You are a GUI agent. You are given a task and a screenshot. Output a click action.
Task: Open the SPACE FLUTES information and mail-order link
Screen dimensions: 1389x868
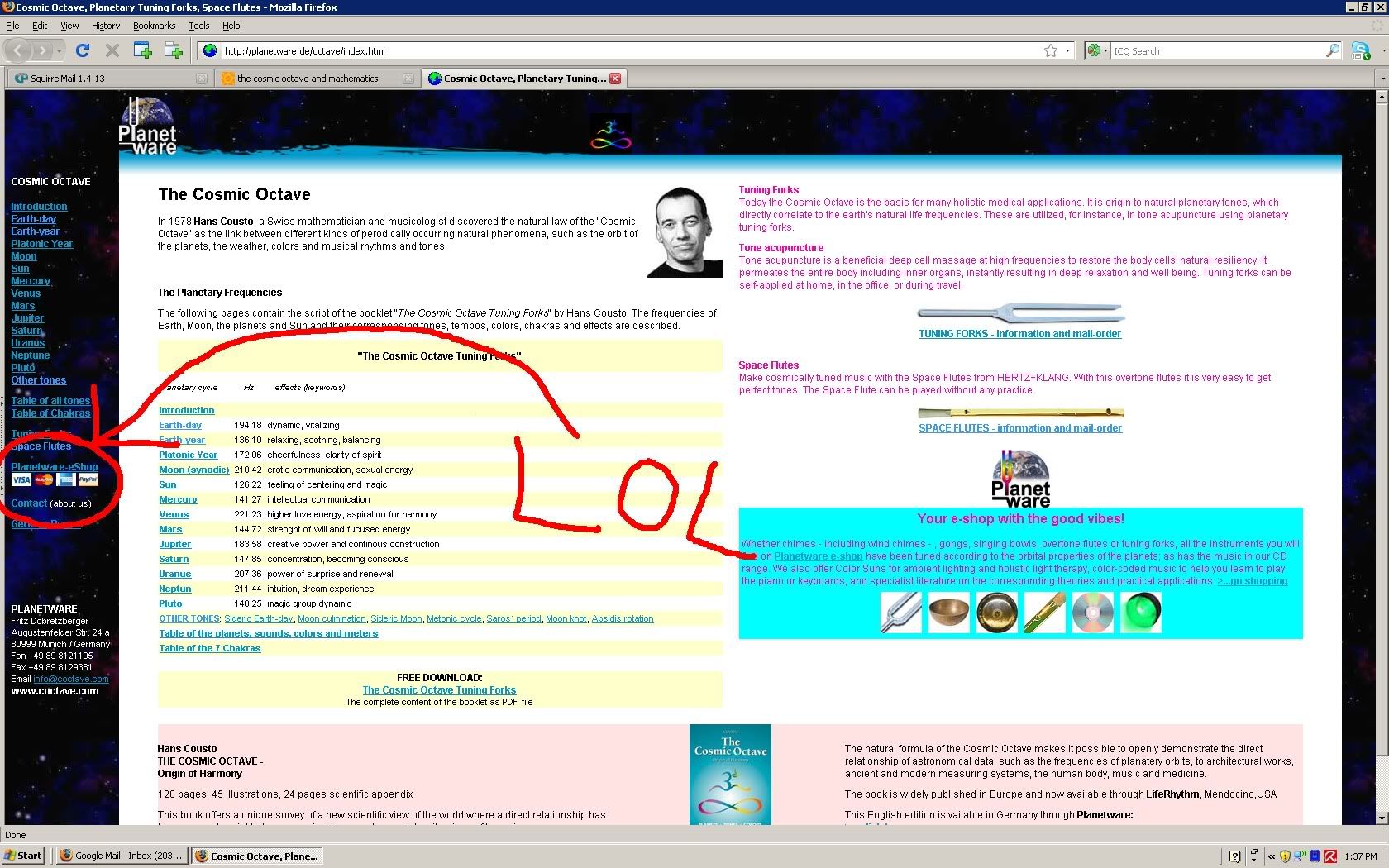point(1020,428)
